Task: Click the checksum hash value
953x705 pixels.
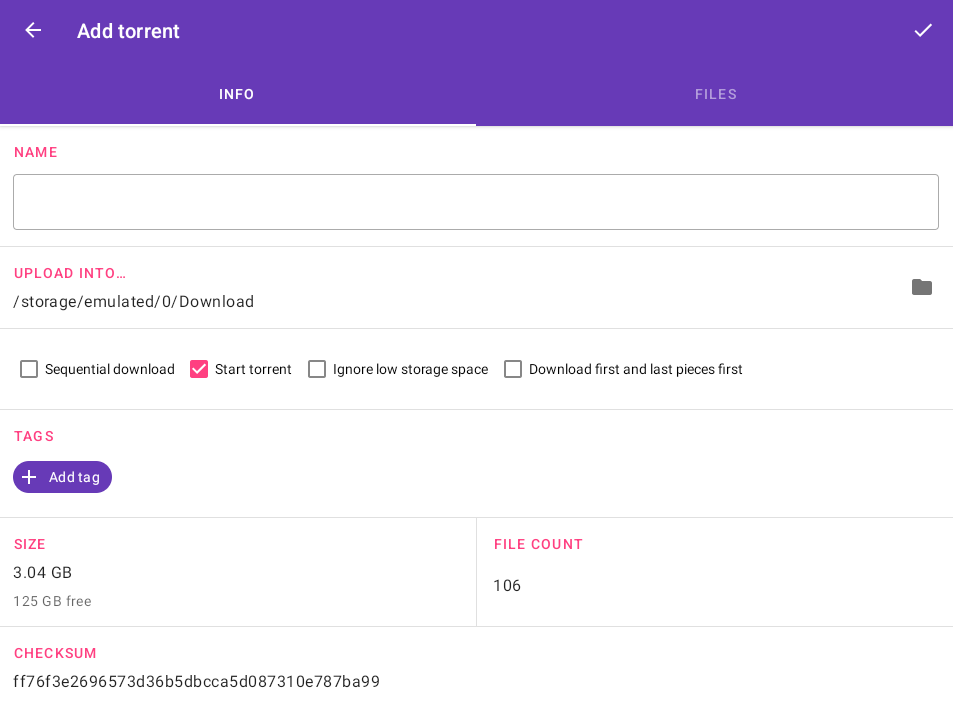Action: click(197, 682)
